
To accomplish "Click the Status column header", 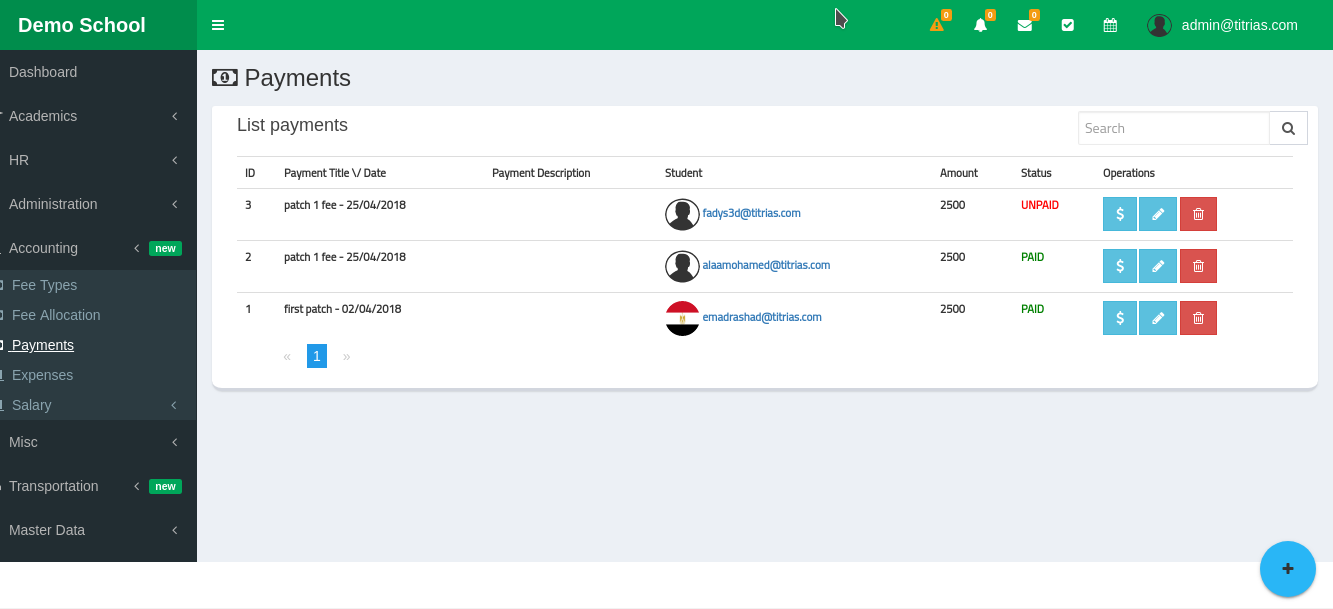I will [x=1036, y=173].
